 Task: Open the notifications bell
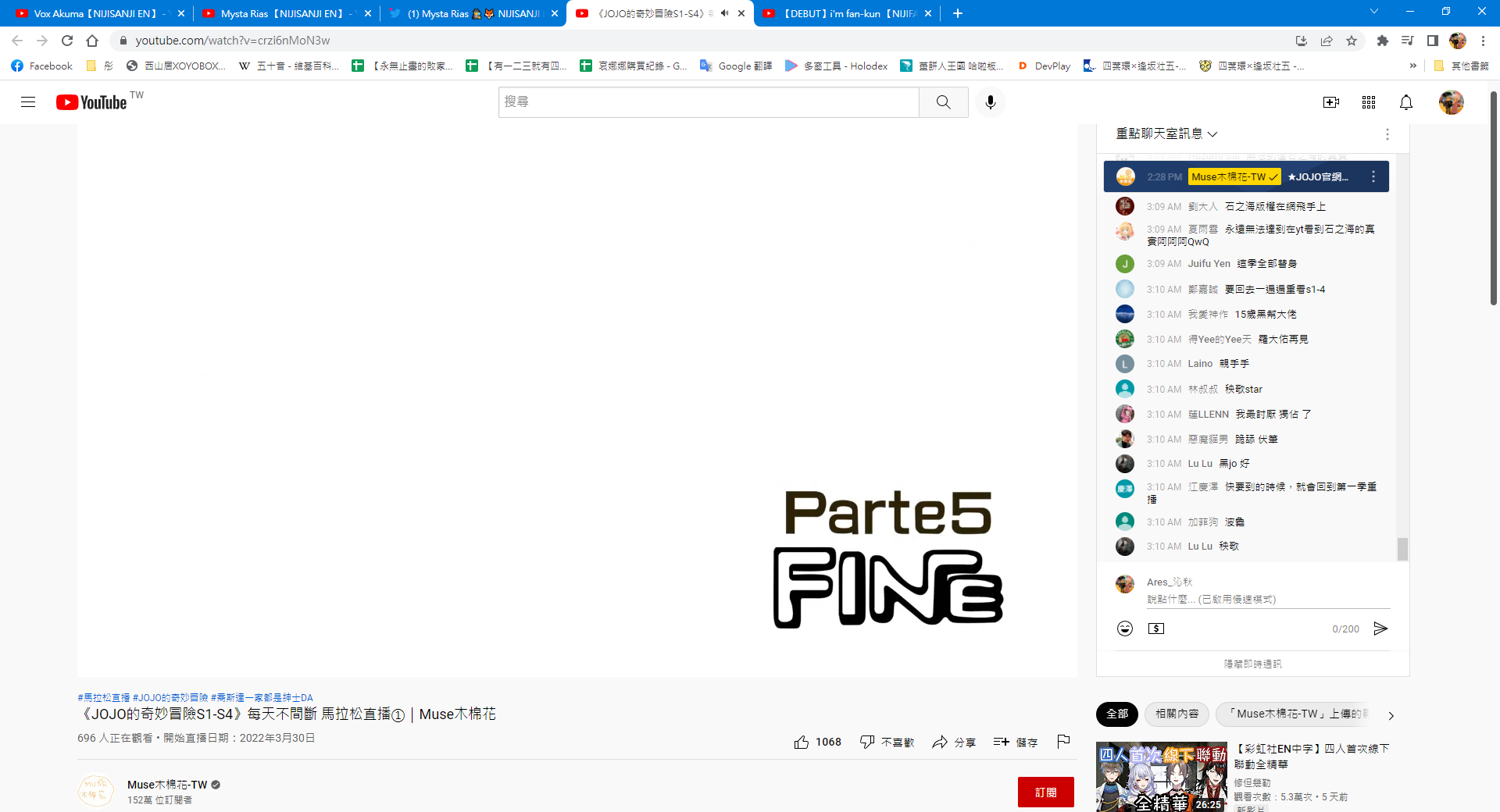[1405, 102]
